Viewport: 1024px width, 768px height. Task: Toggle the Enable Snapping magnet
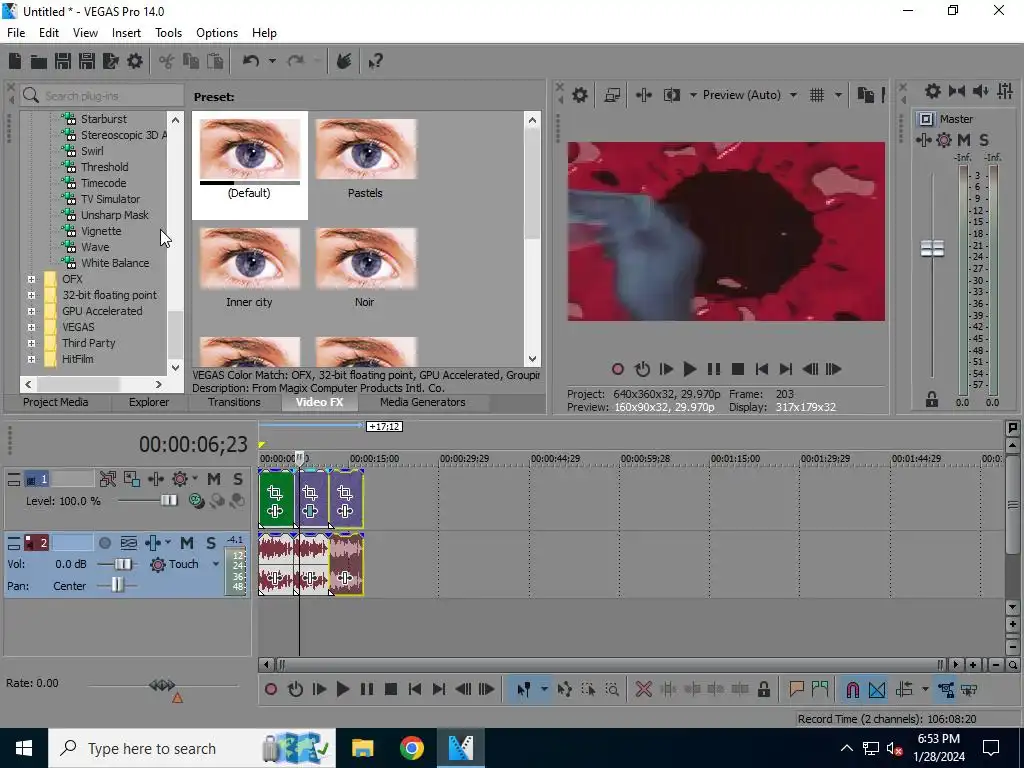852,690
